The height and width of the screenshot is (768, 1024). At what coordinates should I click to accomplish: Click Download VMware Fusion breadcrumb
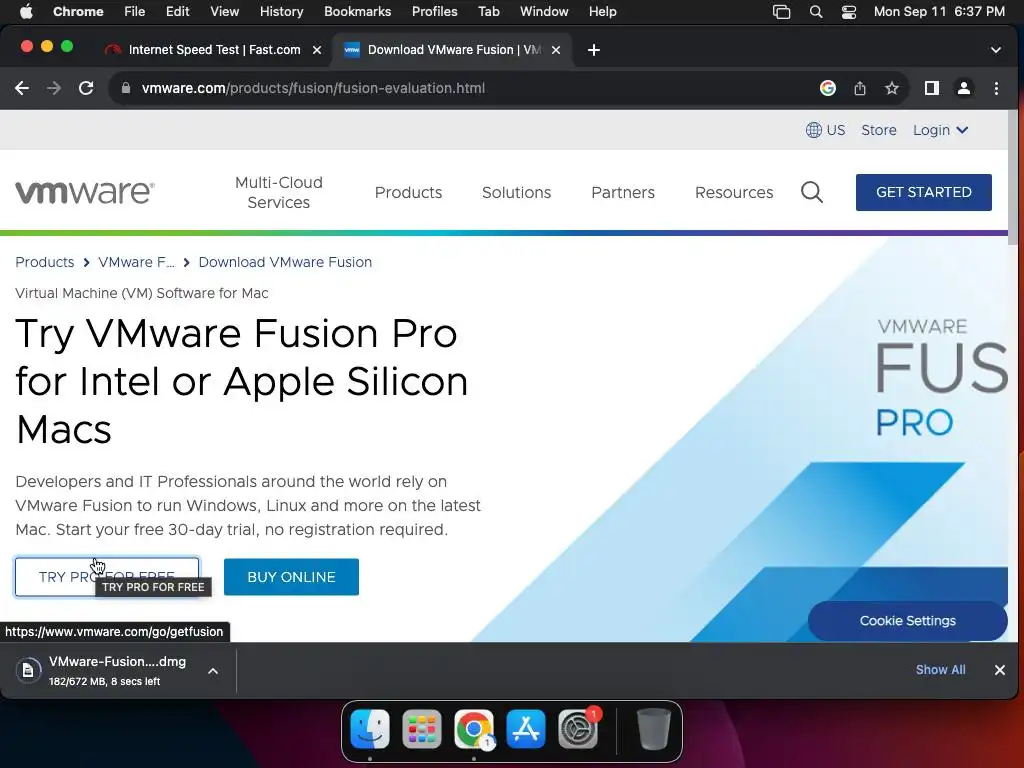coord(285,262)
